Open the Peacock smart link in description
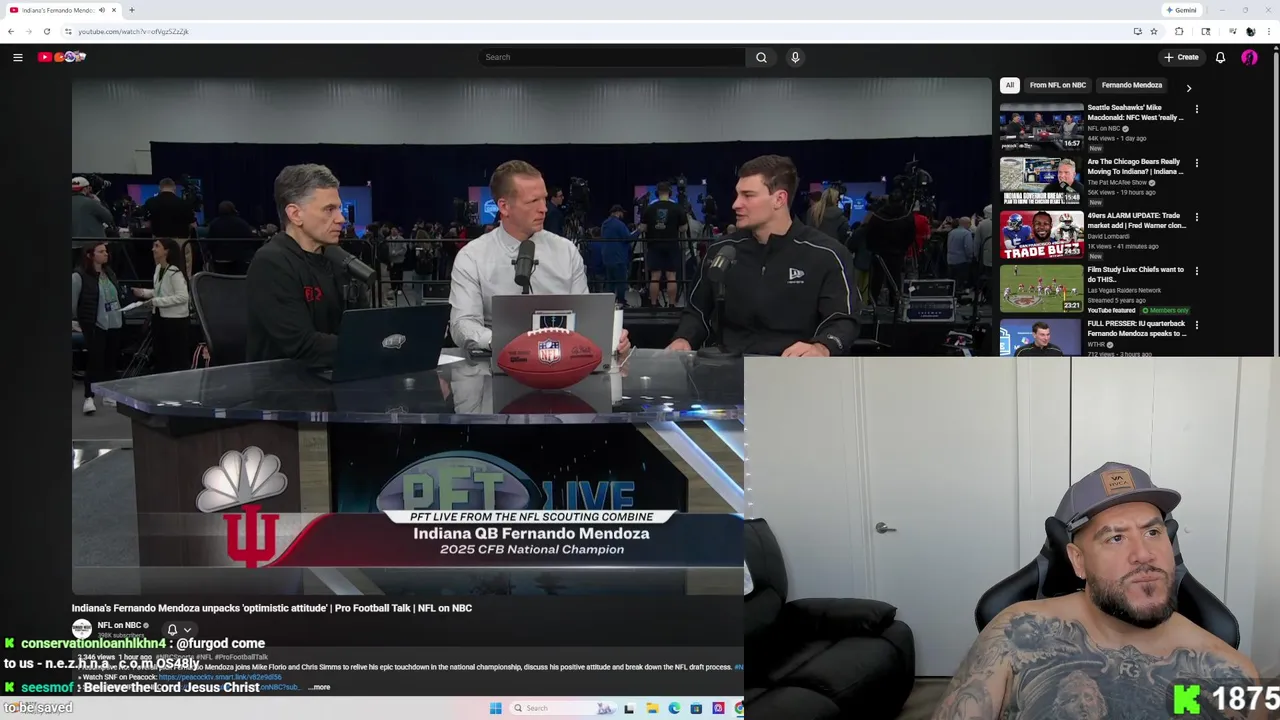 click(x=220, y=677)
